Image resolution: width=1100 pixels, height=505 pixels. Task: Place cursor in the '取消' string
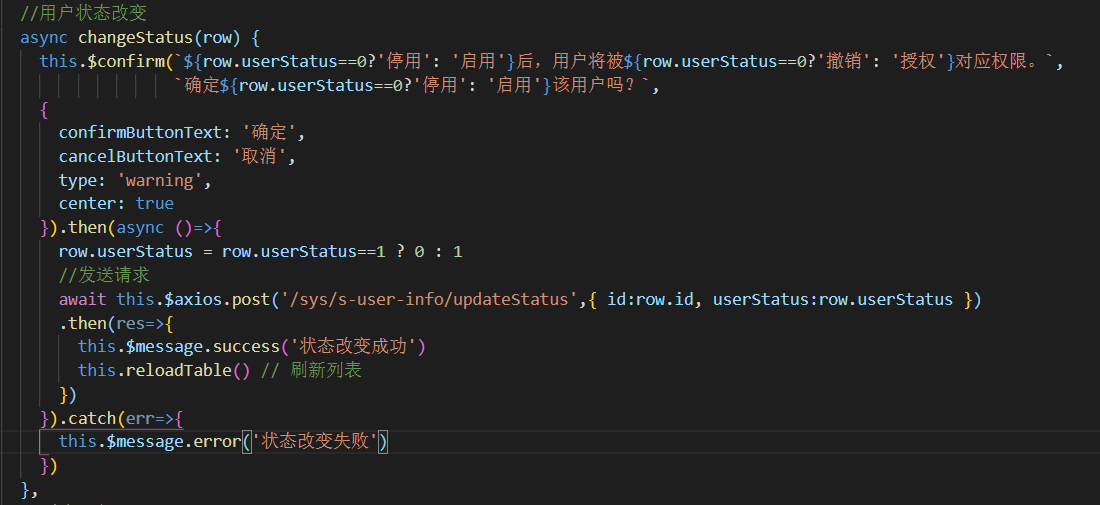pos(265,156)
